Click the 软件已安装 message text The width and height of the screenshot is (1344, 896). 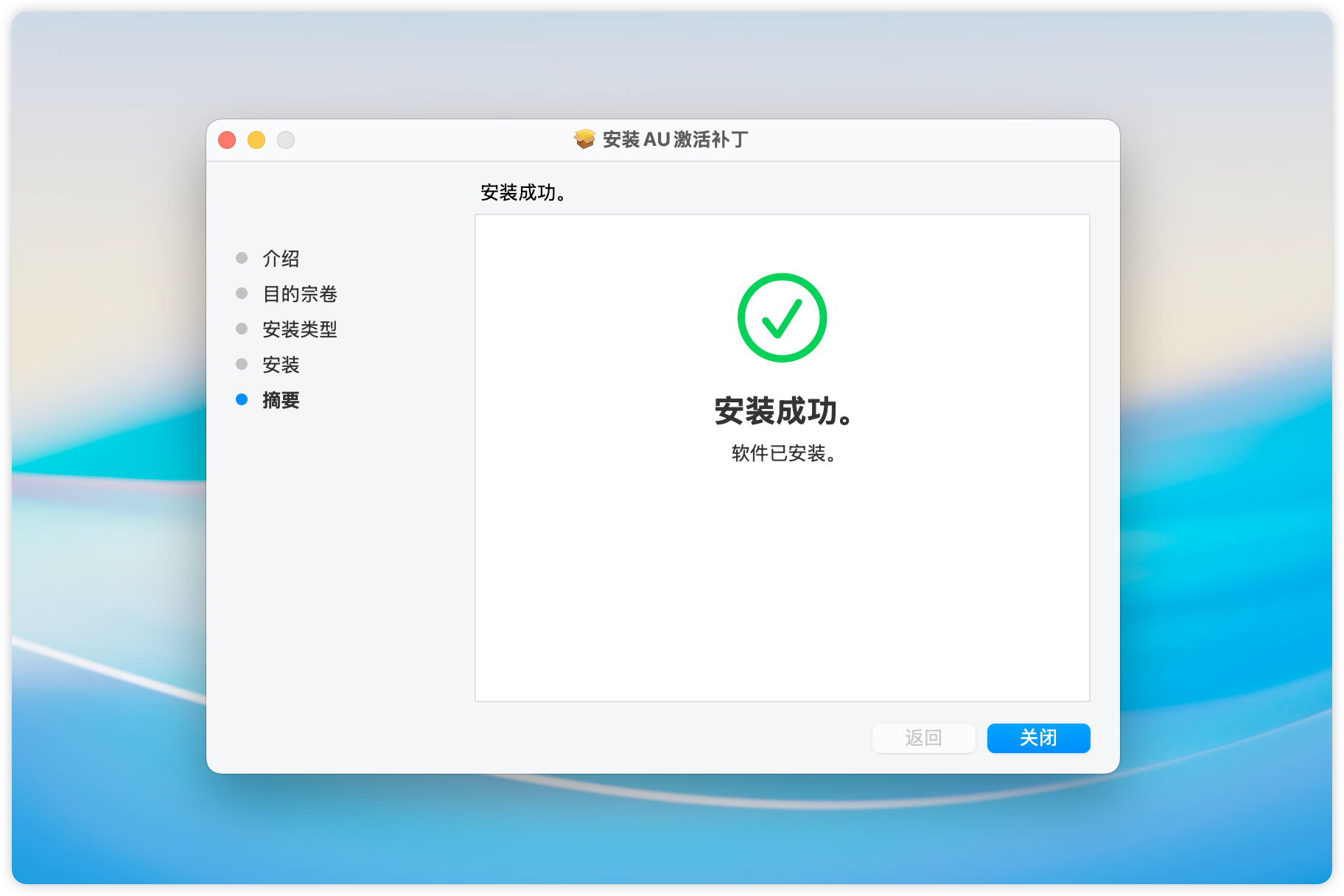783,453
